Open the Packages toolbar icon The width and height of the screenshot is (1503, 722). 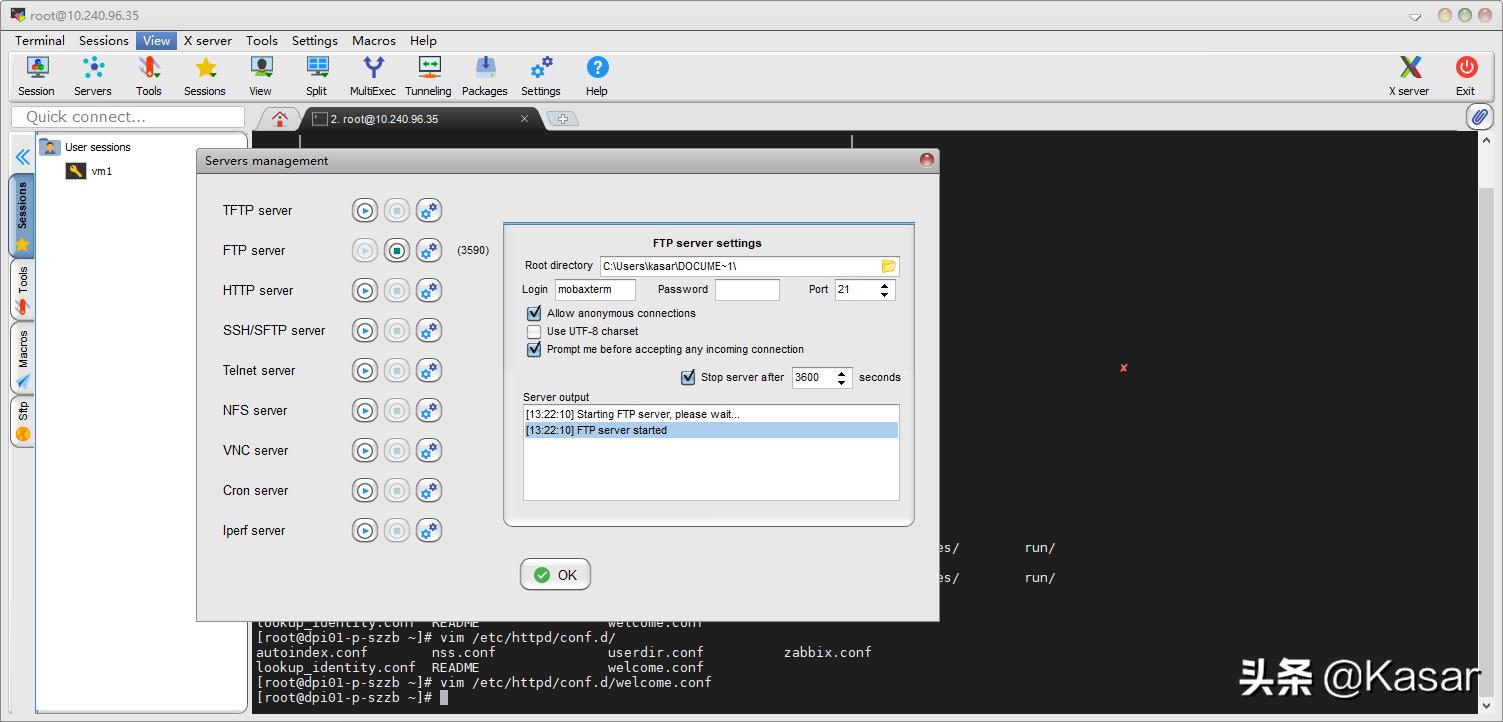[485, 75]
